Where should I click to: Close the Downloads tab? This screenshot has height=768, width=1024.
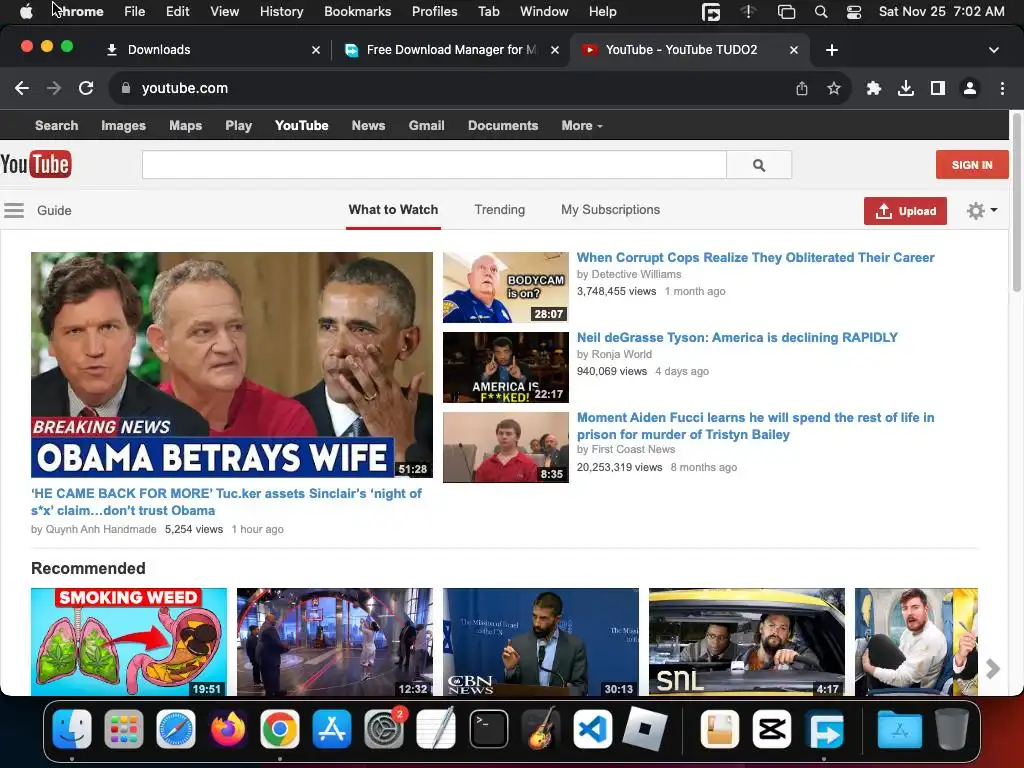316,50
